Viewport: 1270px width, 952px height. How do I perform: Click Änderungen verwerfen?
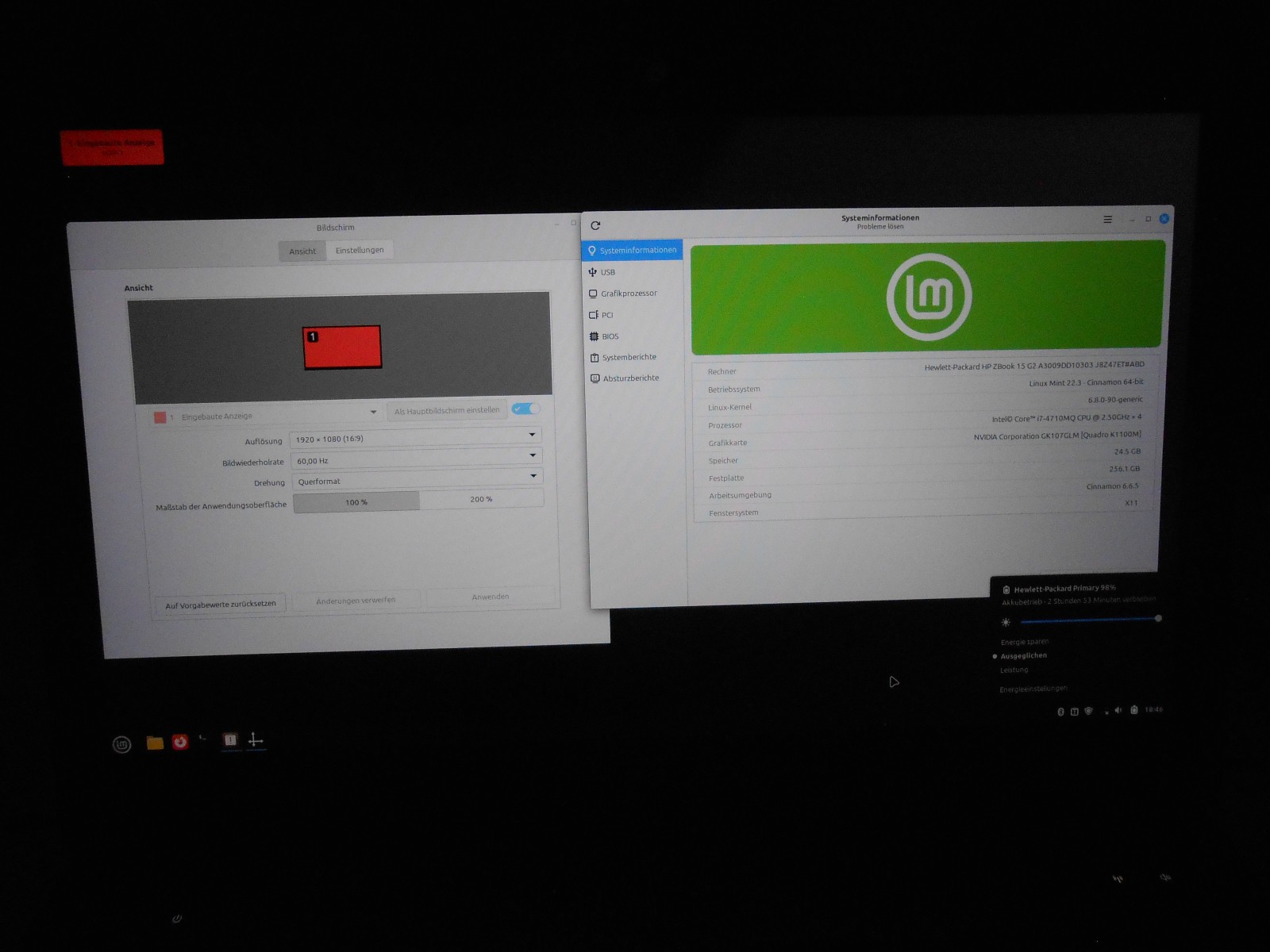(356, 601)
